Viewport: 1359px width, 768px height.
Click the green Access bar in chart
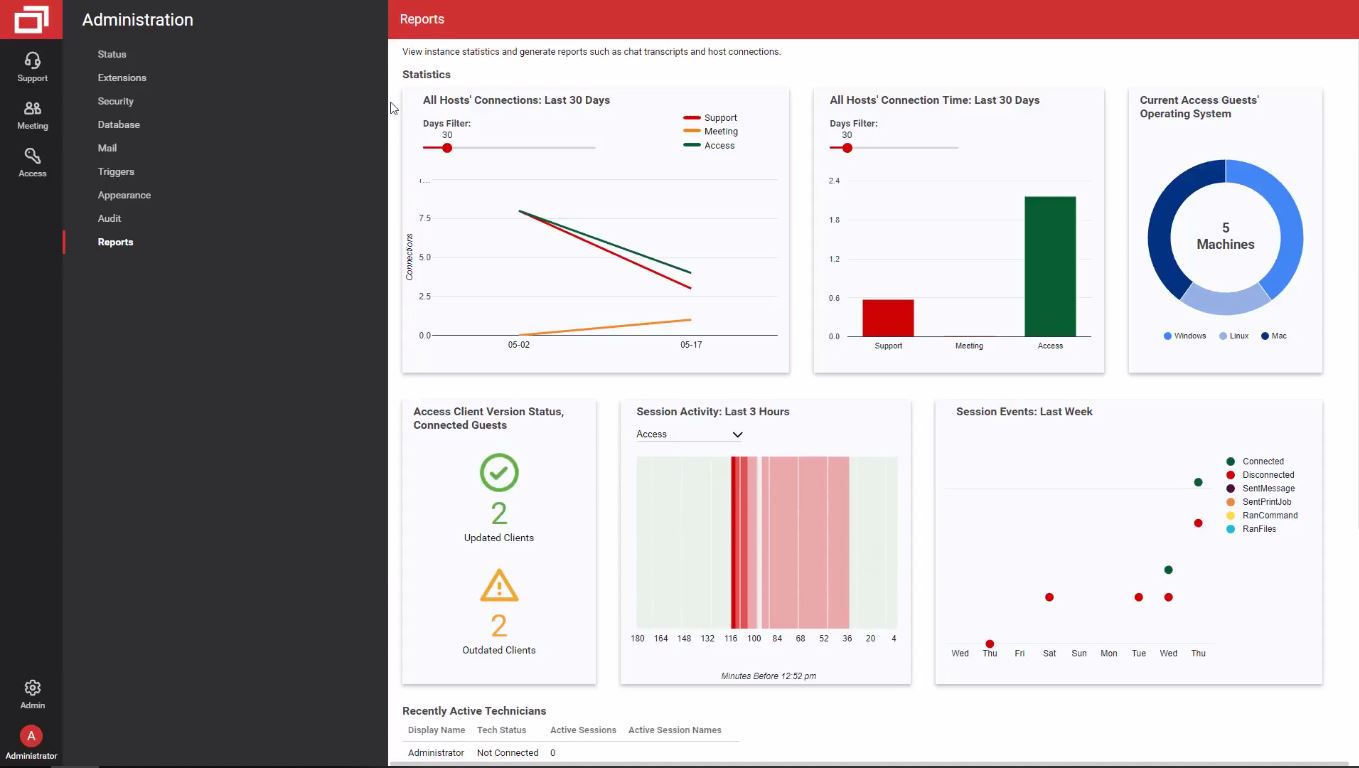point(1050,266)
